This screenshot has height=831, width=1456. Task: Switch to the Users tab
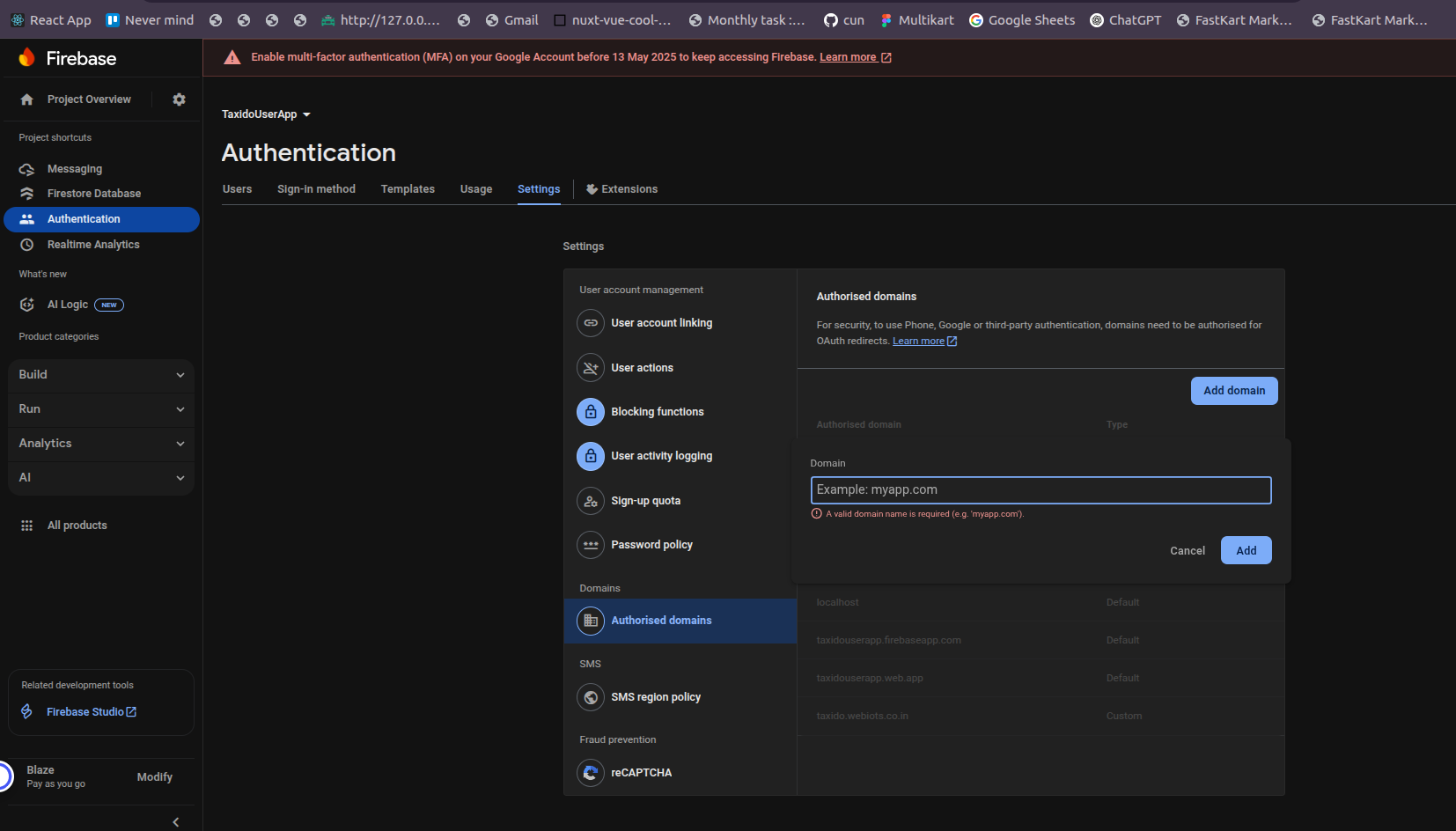tap(237, 188)
